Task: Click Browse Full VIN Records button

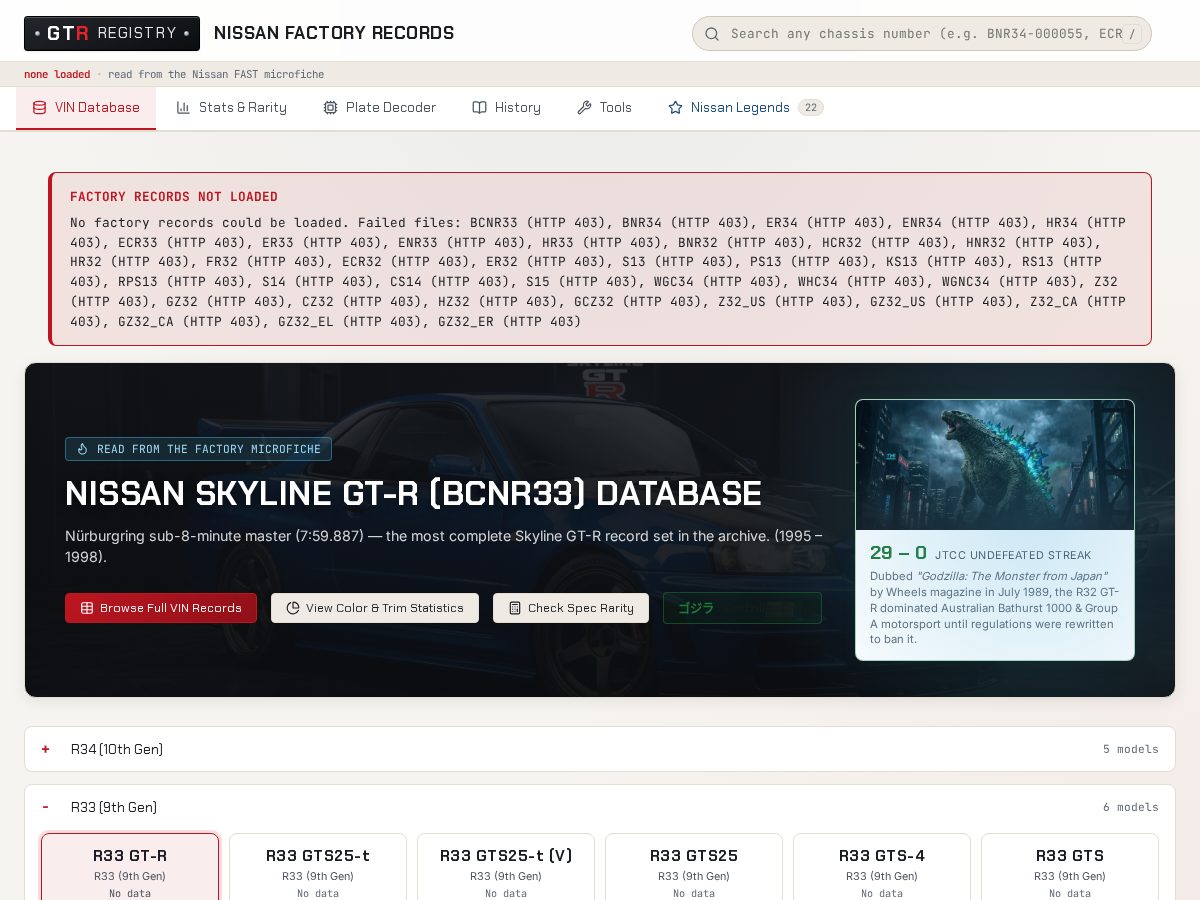Action: tap(161, 608)
